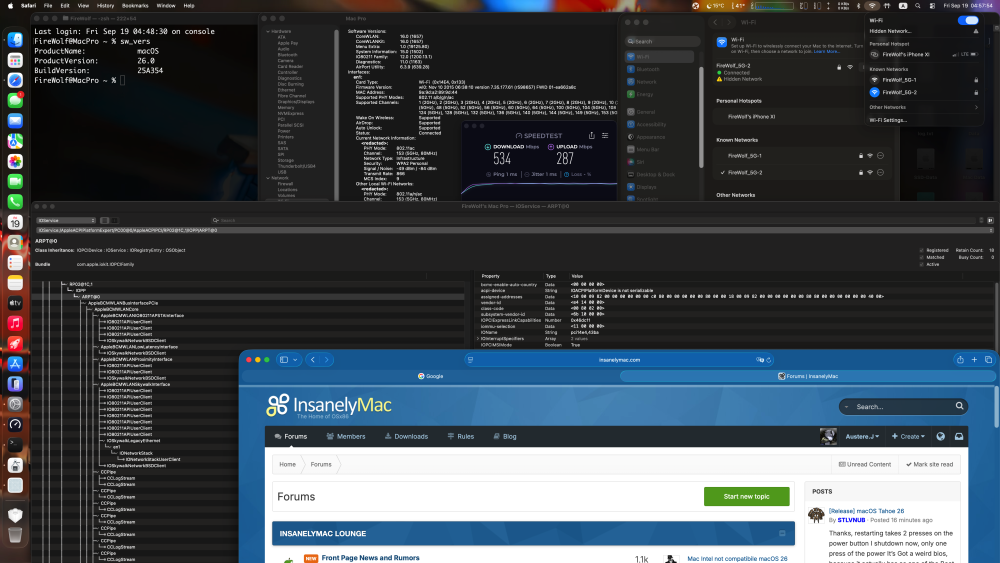Viewport: 1000px width, 563px height.
Task: Turn off Wi-Fi switch in dropdown
Action: pos(968,20)
